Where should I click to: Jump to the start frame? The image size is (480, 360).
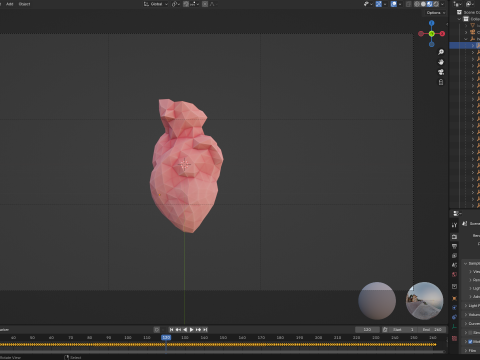coord(171,329)
